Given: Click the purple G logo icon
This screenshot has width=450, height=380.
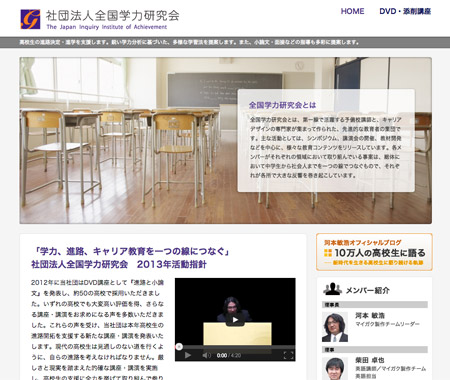Looking at the screenshot, I should click(x=30, y=19).
